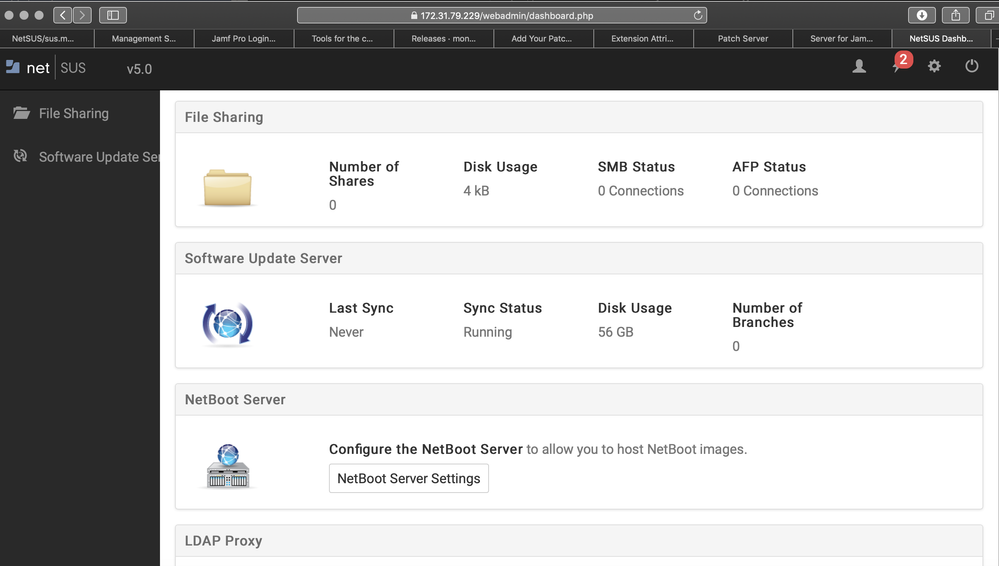Toggle the Safari sidebar button
Screen dimensions: 999x566
pos(113,15)
